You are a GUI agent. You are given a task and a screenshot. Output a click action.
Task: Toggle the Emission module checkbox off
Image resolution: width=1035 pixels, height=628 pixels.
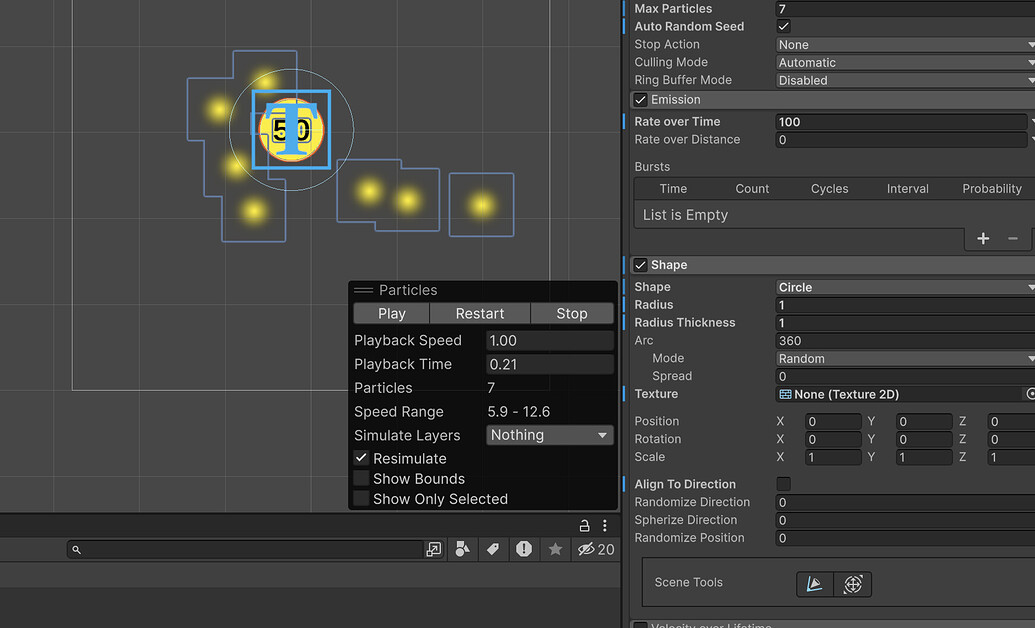coord(638,99)
